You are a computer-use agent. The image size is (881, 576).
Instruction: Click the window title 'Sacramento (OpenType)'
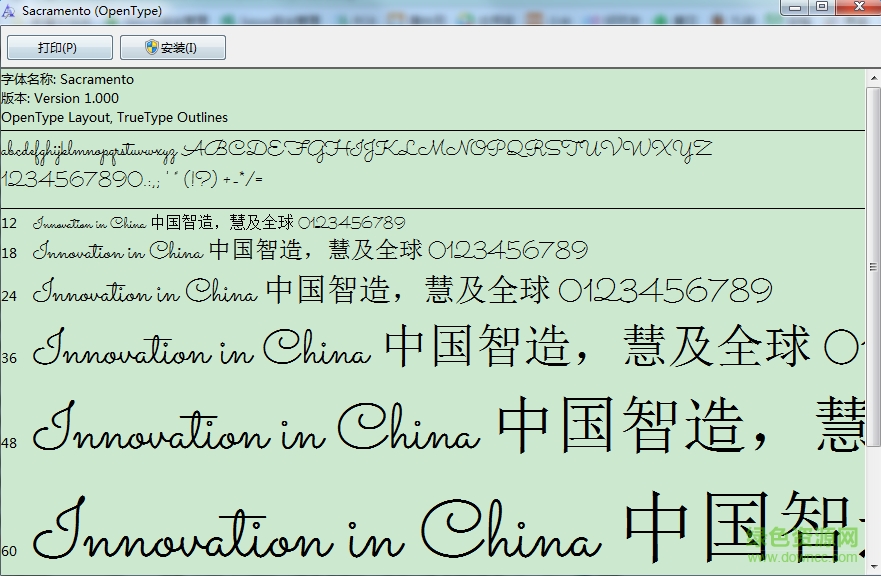92,11
